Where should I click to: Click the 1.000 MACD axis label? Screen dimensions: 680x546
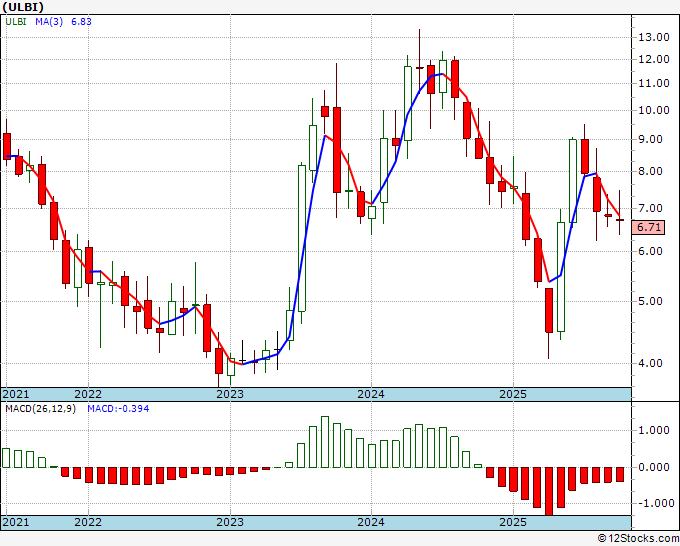(654, 430)
